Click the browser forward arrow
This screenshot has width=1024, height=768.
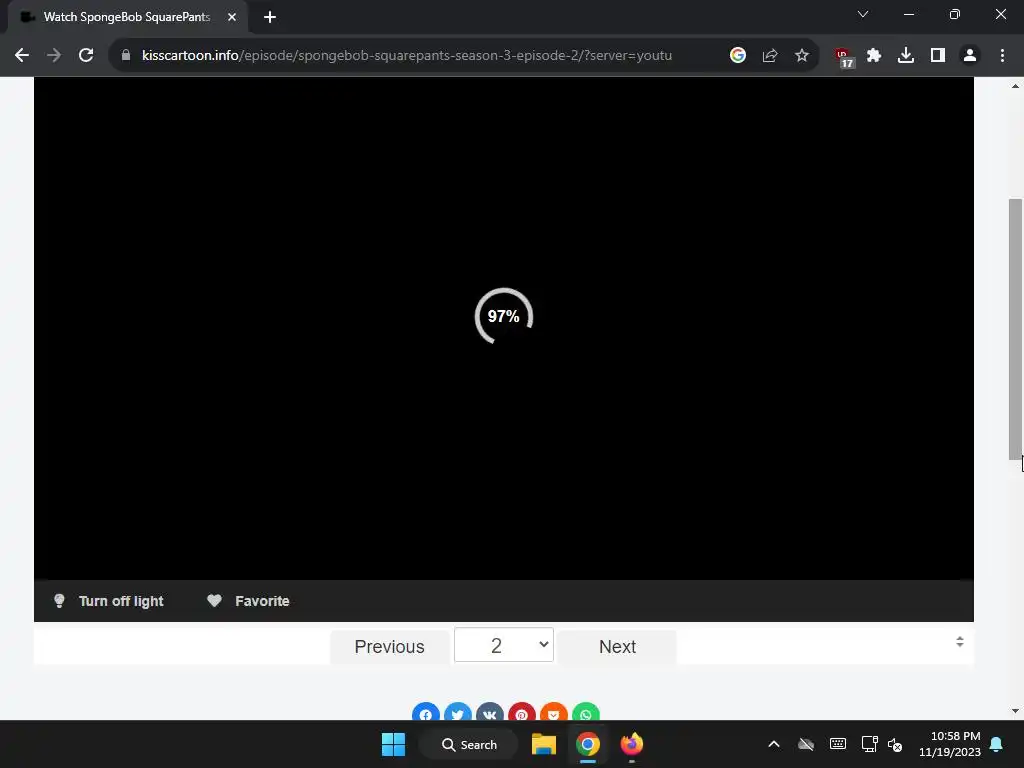coord(54,56)
